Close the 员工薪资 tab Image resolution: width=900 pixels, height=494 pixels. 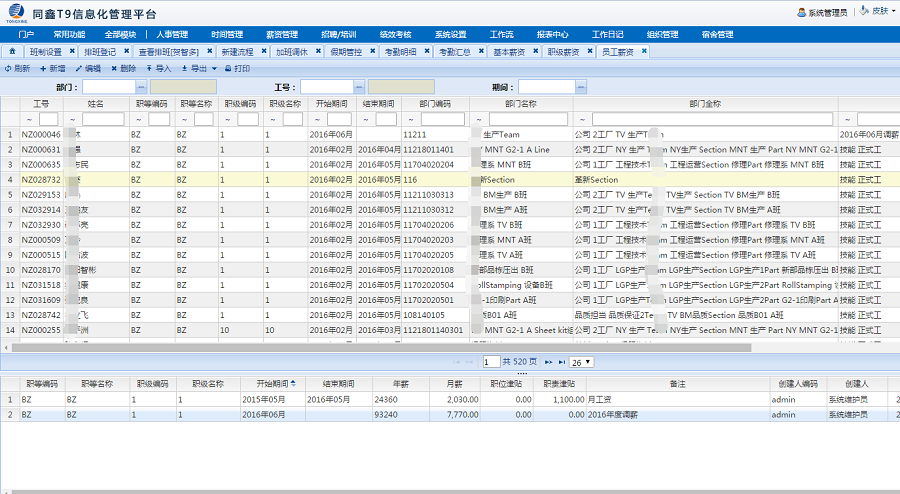tap(644, 51)
